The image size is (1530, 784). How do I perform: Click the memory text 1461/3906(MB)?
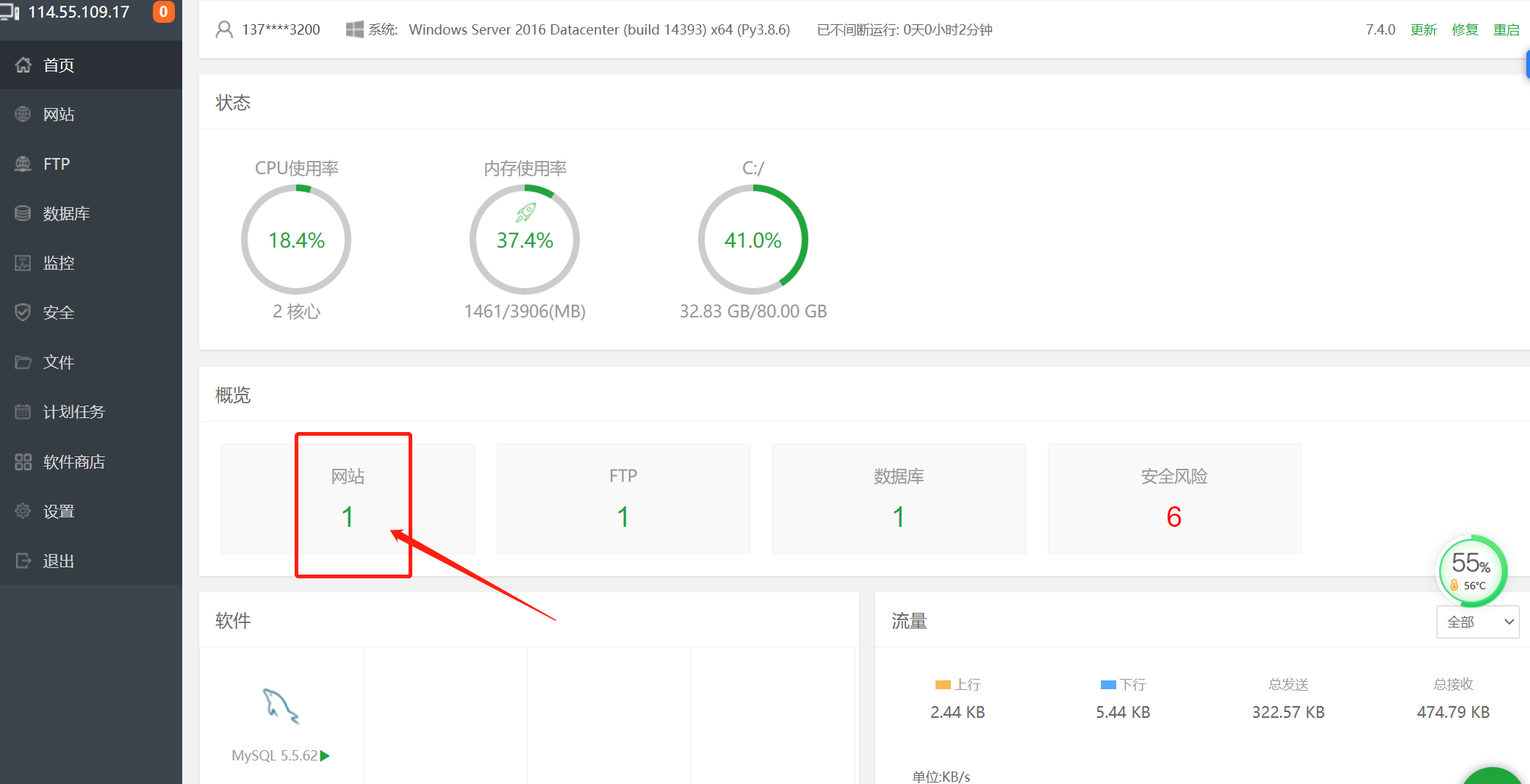click(x=525, y=311)
